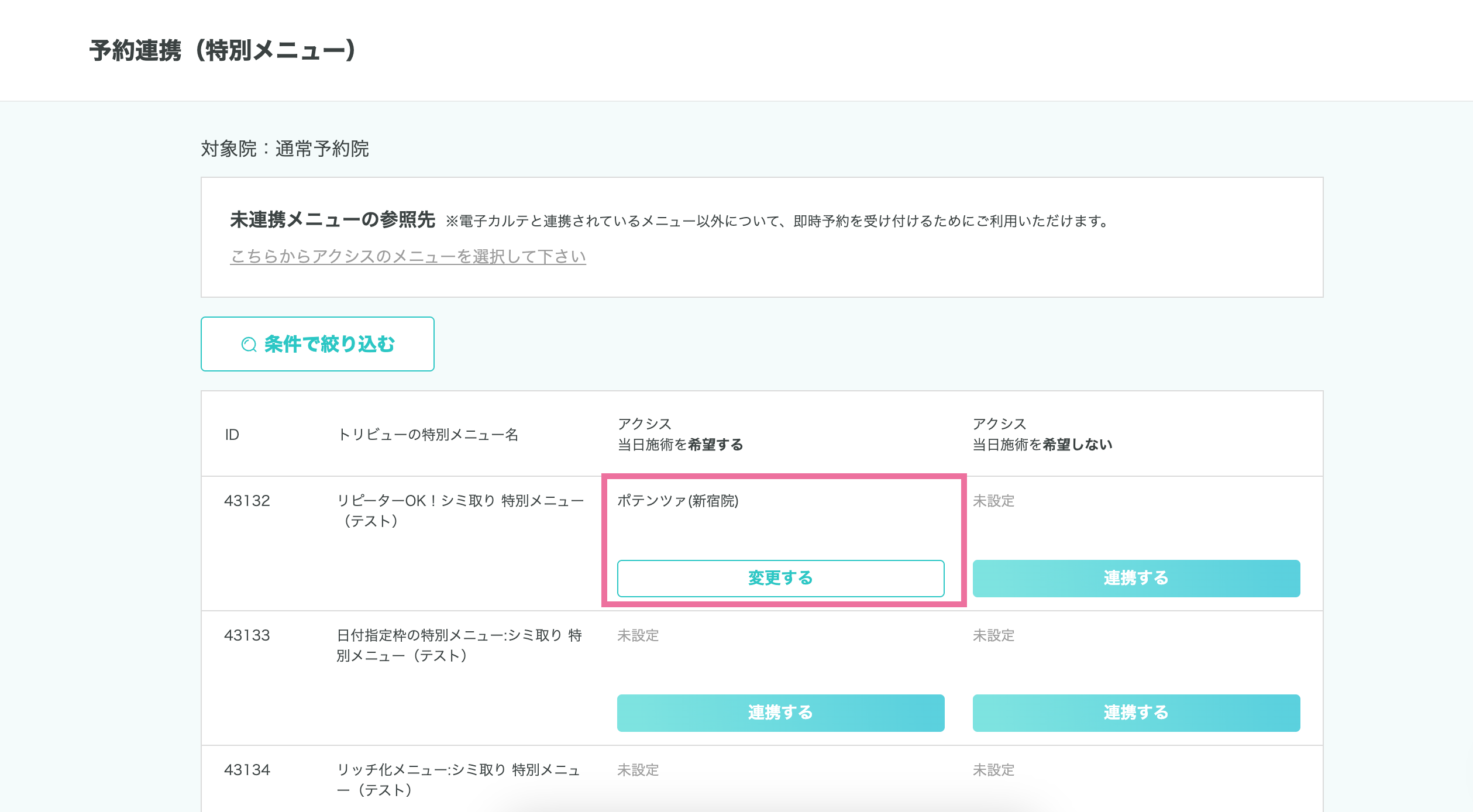Click 条件で絞り込む filter button
The width and height of the screenshot is (1473, 812).
(x=318, y=344)
